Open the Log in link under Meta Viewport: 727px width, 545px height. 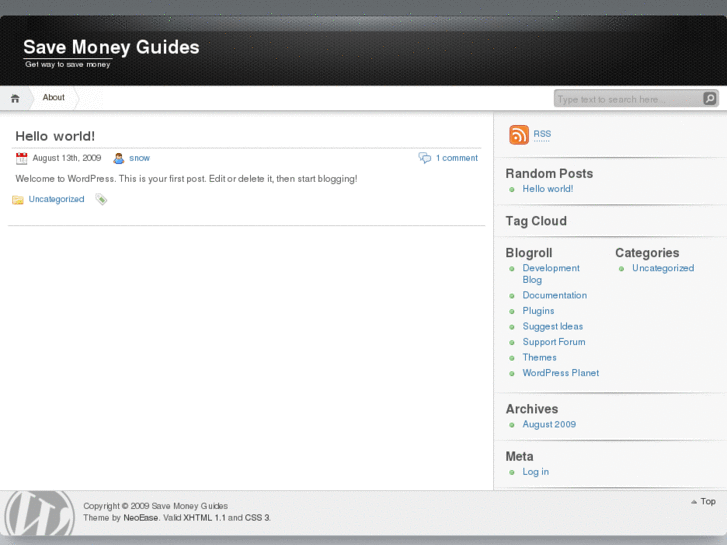(536, 472)
